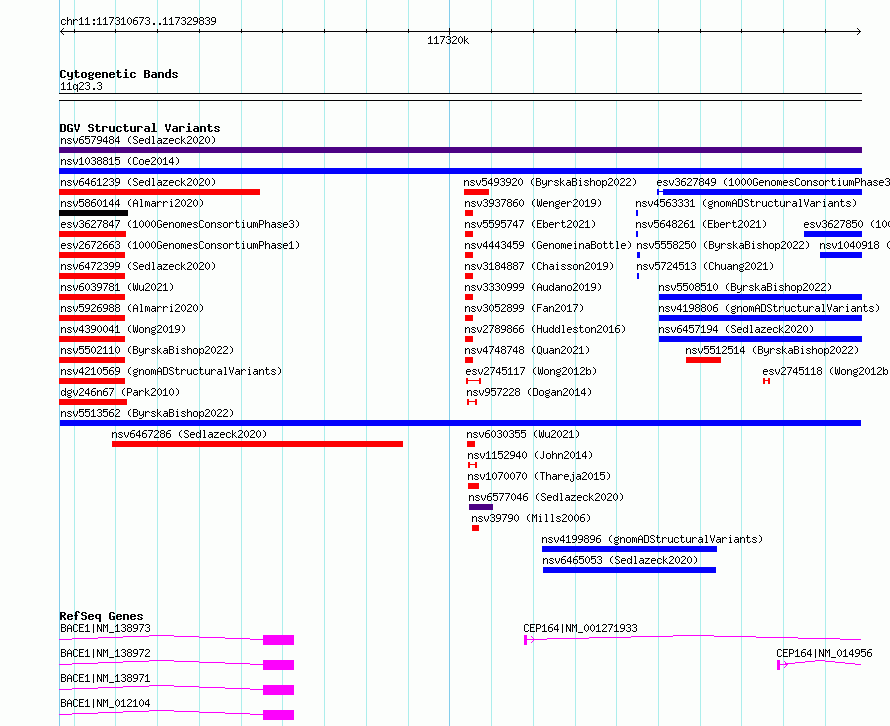Click nsv5926988 (Almarri2020) label
Screen dimensions: 890x726
coord(132,308)
